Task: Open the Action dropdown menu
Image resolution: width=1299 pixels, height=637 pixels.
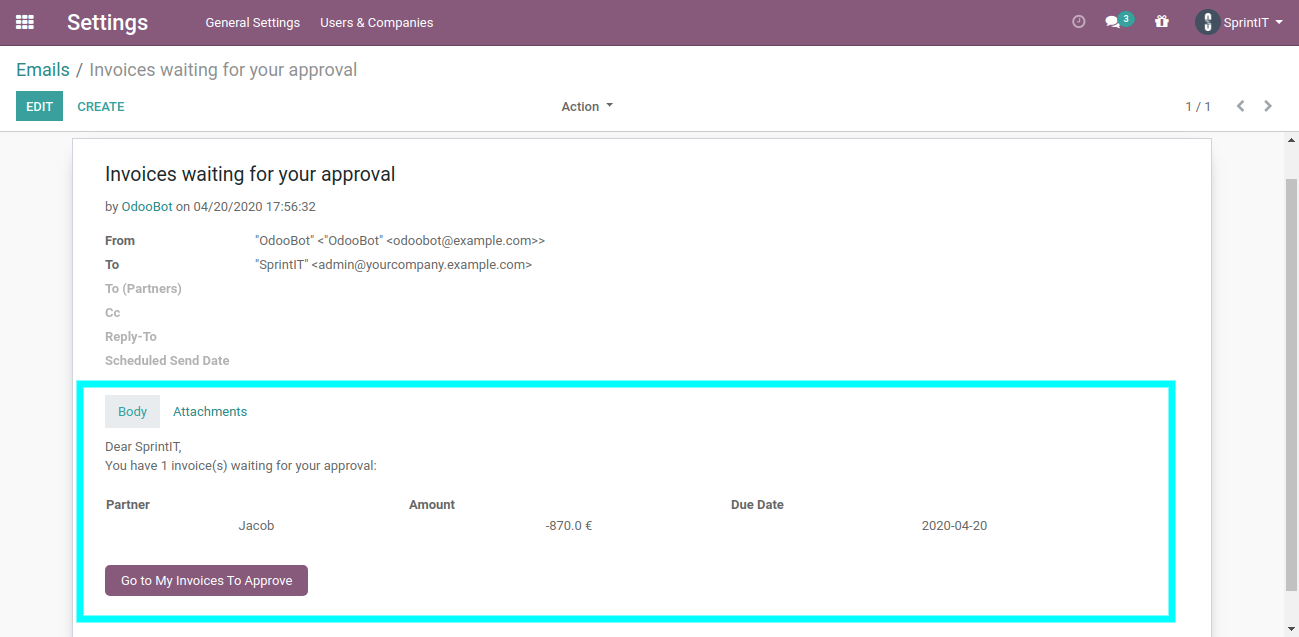Action: (586, 106)
